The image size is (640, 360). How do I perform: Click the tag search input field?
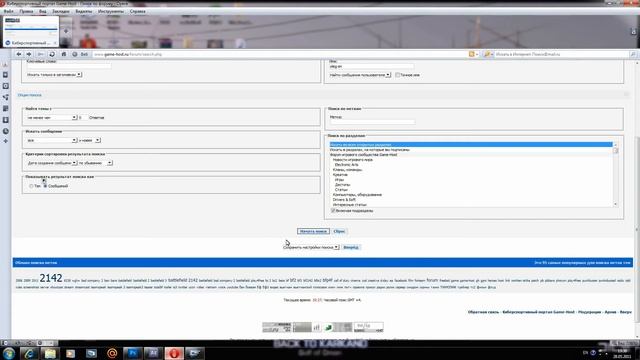(x=372, y=122)
